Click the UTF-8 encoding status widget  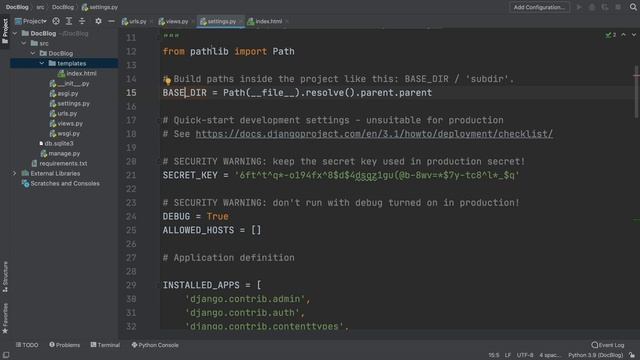click(525, 355)
